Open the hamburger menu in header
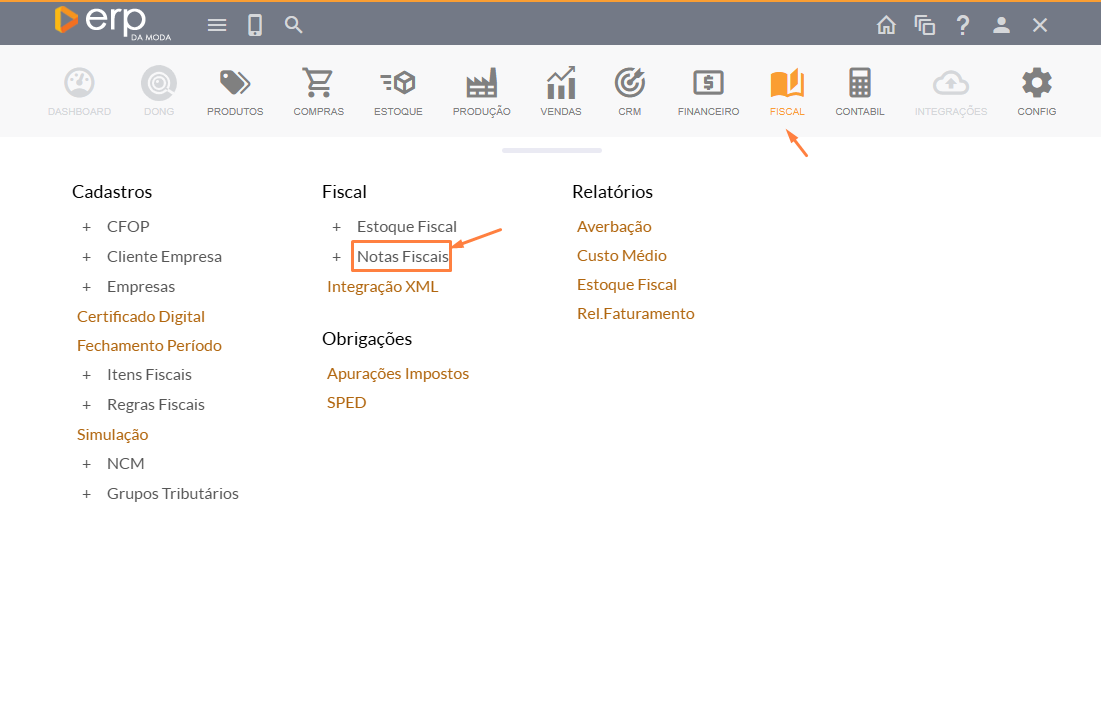This screenshot has width=1101, height=716. click(x=217, y=25)
